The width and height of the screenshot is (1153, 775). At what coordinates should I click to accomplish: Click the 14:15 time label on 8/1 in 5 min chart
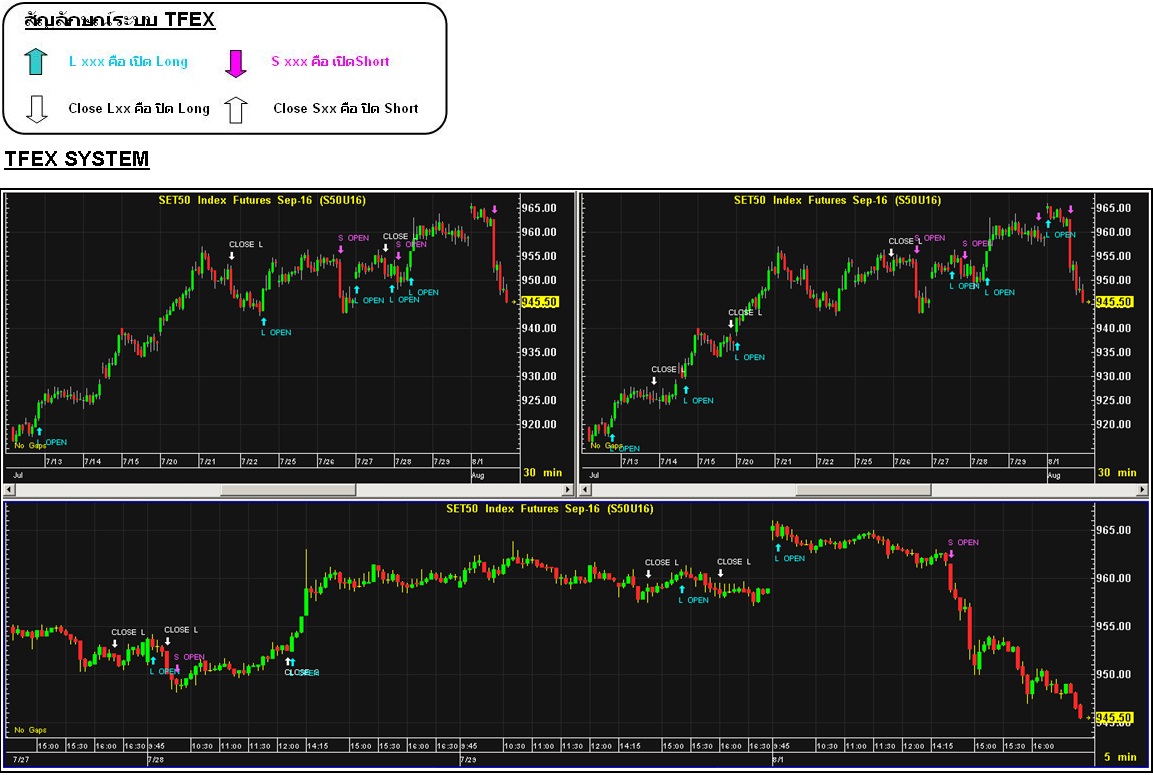pos(944,746)
